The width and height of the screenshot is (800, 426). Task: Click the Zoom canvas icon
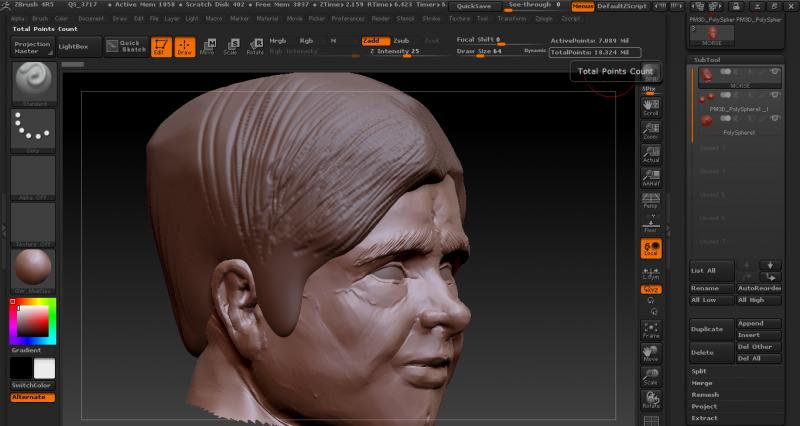coord(651,129)
